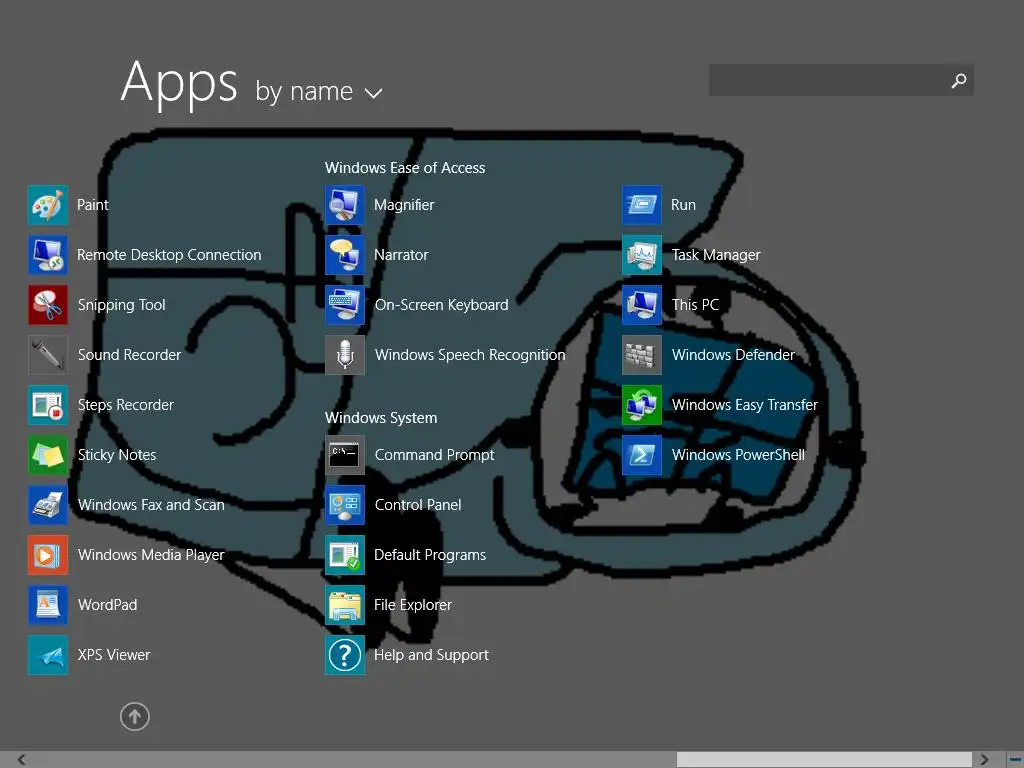Click the 'Sticky Notes' label
This screenshot has height=768, width=1024.
tap(117, 455)
